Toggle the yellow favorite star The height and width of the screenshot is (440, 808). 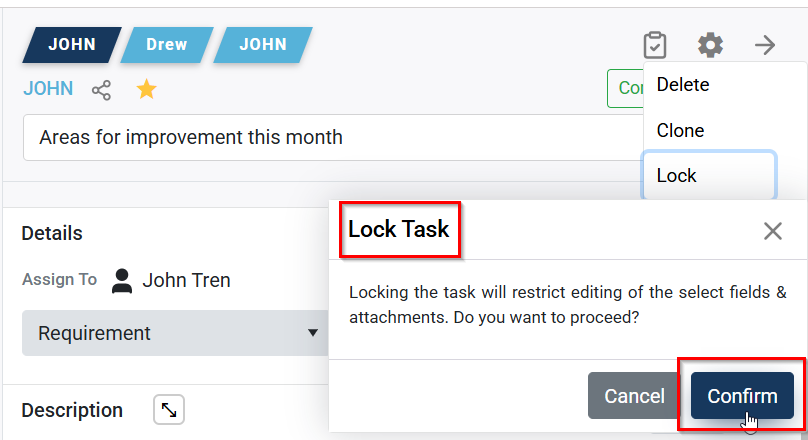coord(147,90)
